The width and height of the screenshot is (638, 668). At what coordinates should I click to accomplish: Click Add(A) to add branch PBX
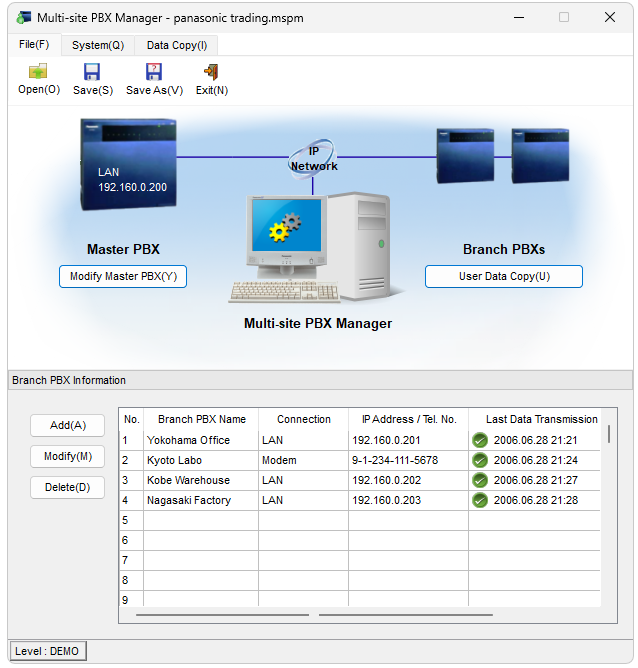(x=67, y=425)
